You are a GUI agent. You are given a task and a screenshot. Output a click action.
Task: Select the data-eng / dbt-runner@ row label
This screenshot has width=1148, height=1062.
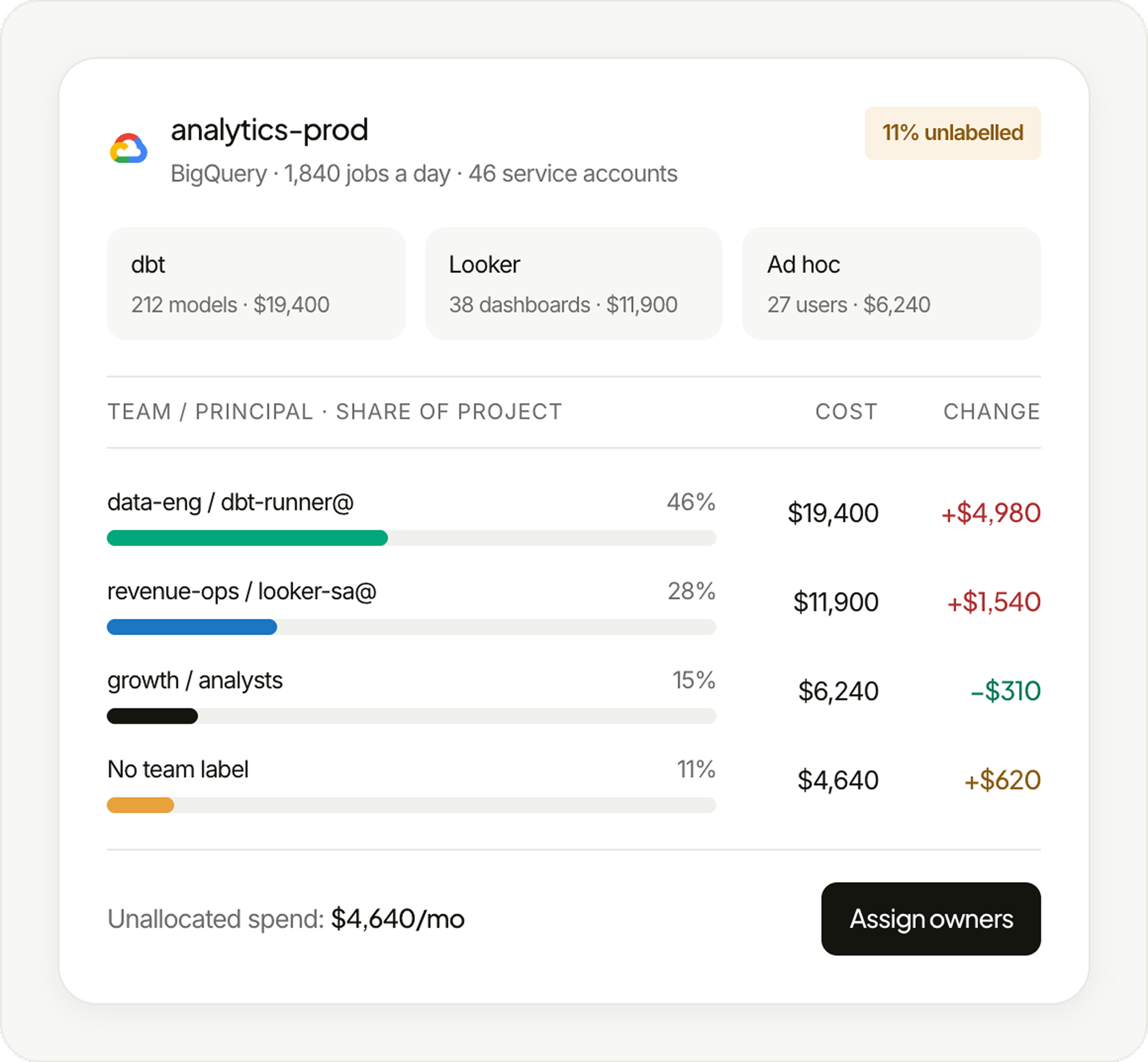click(x=230, y=502)
